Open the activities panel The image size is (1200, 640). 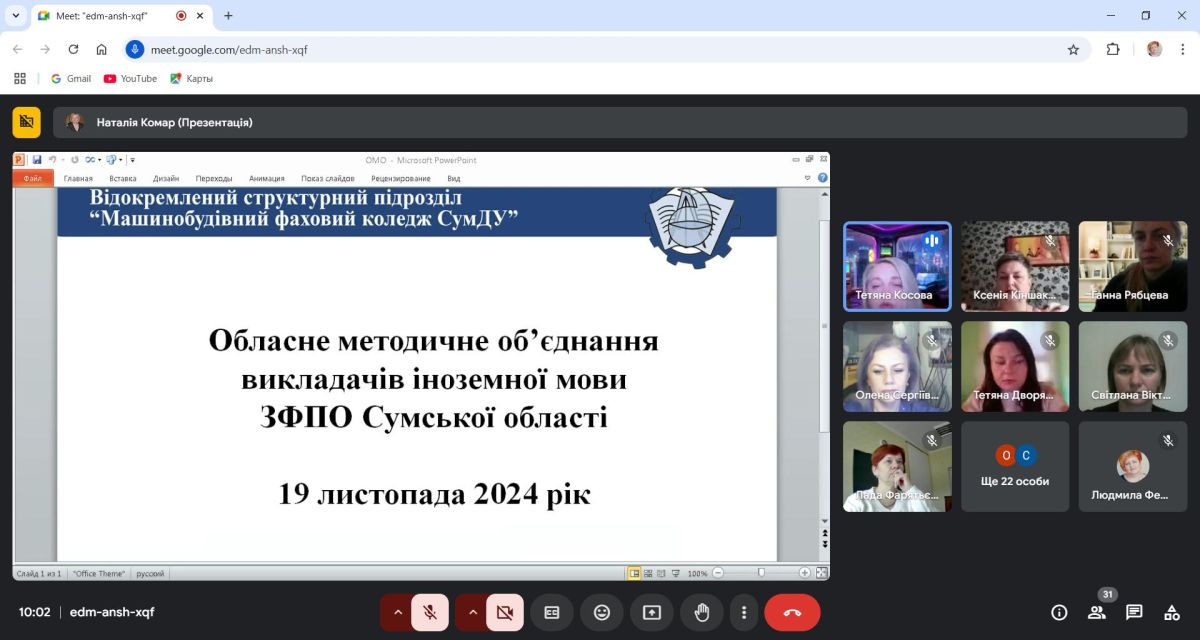coord(1172,612)
